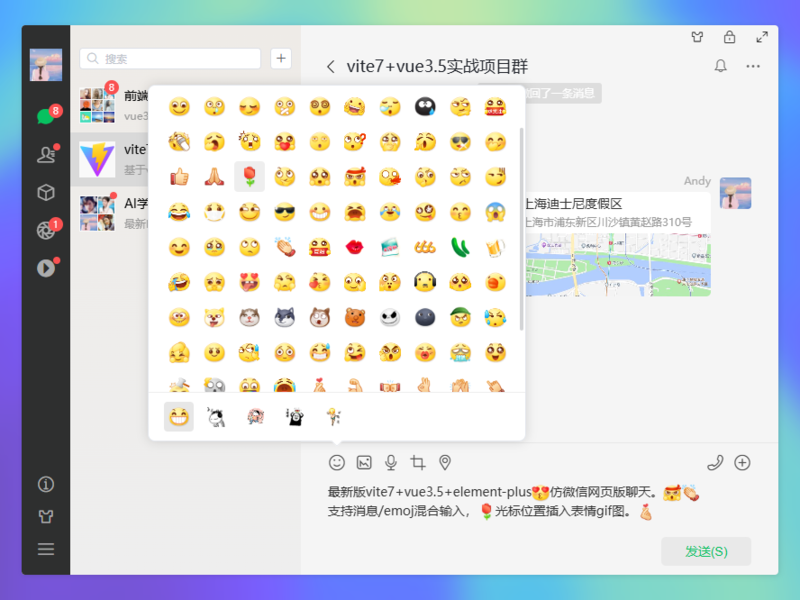800x600 pixels.
Task: Click the lock screen icon
Action: point(730,37)
